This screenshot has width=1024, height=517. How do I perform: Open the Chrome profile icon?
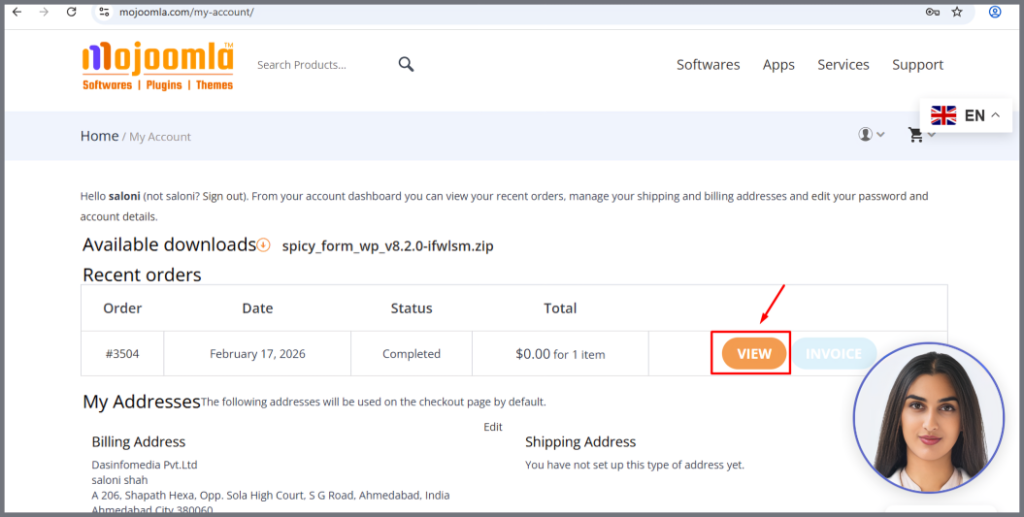[x=995, y=12]
